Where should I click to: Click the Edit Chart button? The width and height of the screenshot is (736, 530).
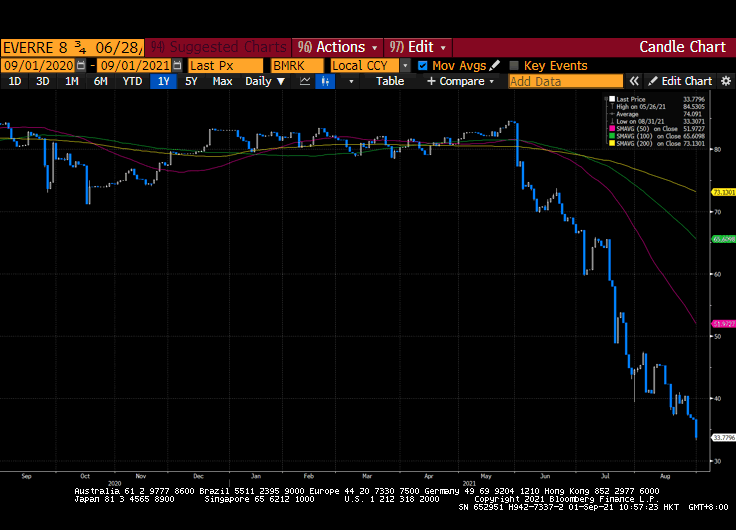pos(680,81)
